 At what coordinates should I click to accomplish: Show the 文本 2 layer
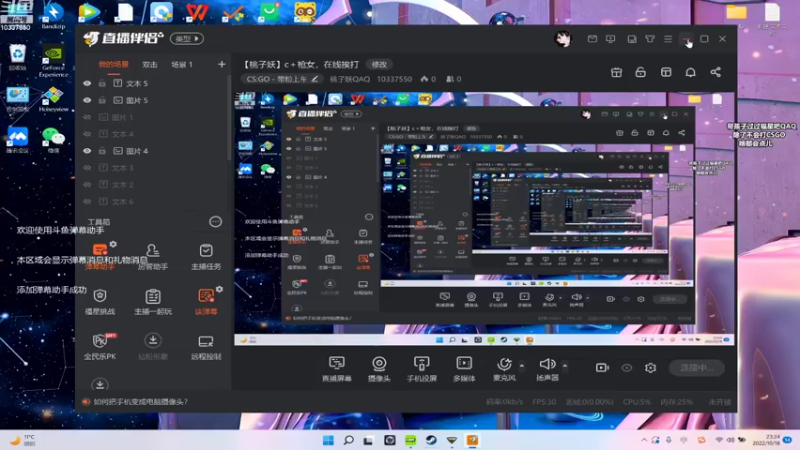tap(87, 185)
